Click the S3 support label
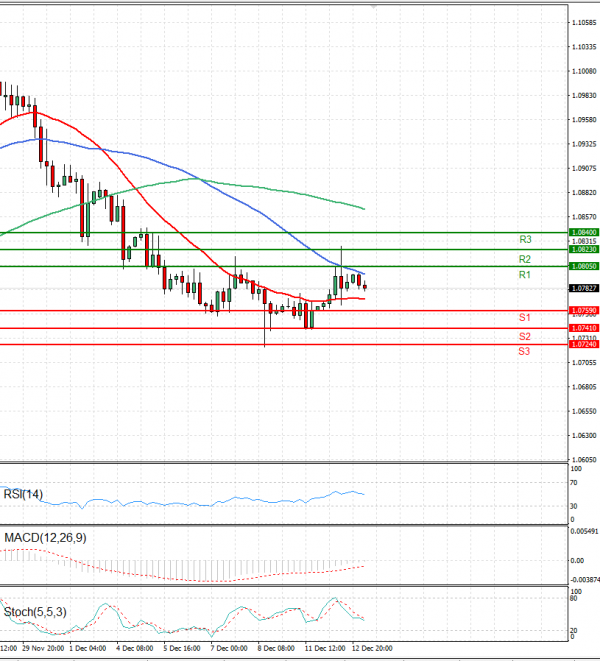This screenshot has height=661, width=600. click(524, 351)
